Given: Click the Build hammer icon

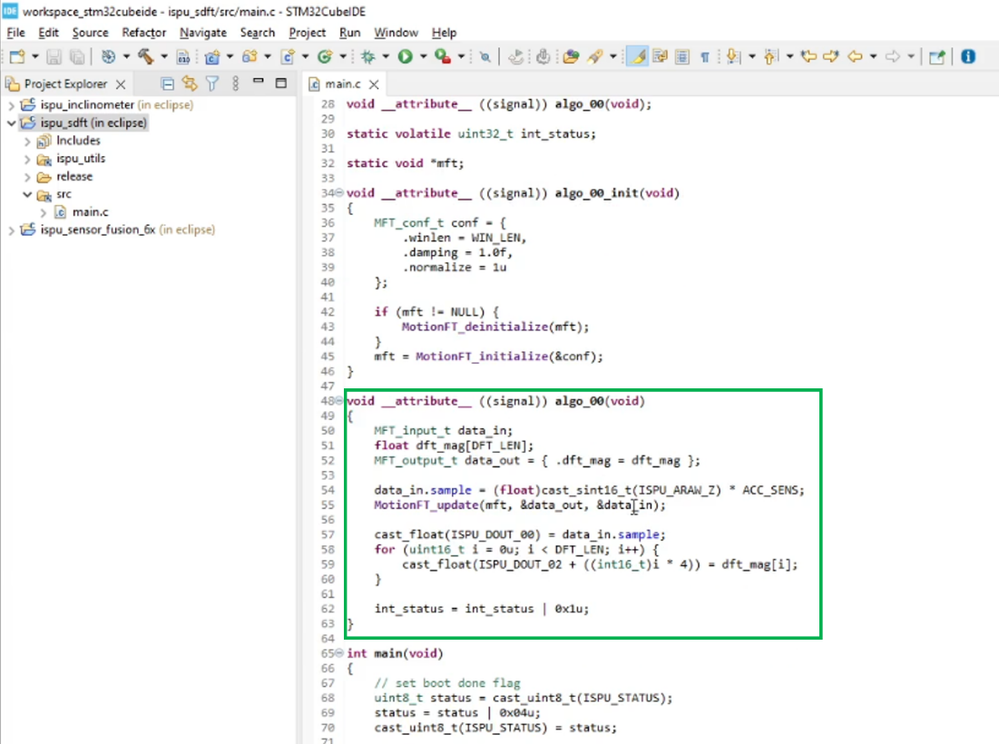Looking at the screenshot, I should [146, 57].
